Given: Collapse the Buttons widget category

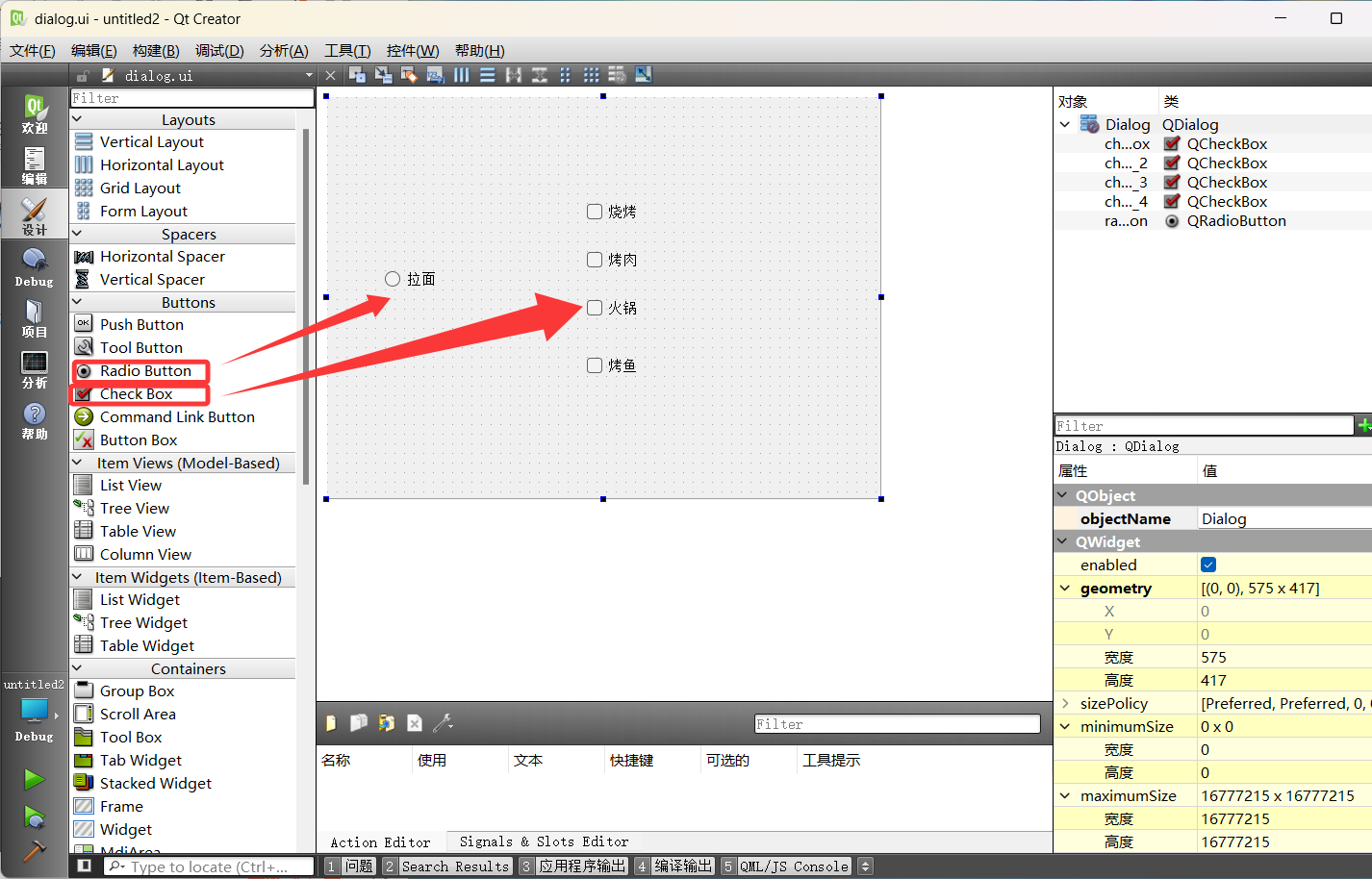Looking at the screenshot, I should pyautogui.click(x=78, y=302).
